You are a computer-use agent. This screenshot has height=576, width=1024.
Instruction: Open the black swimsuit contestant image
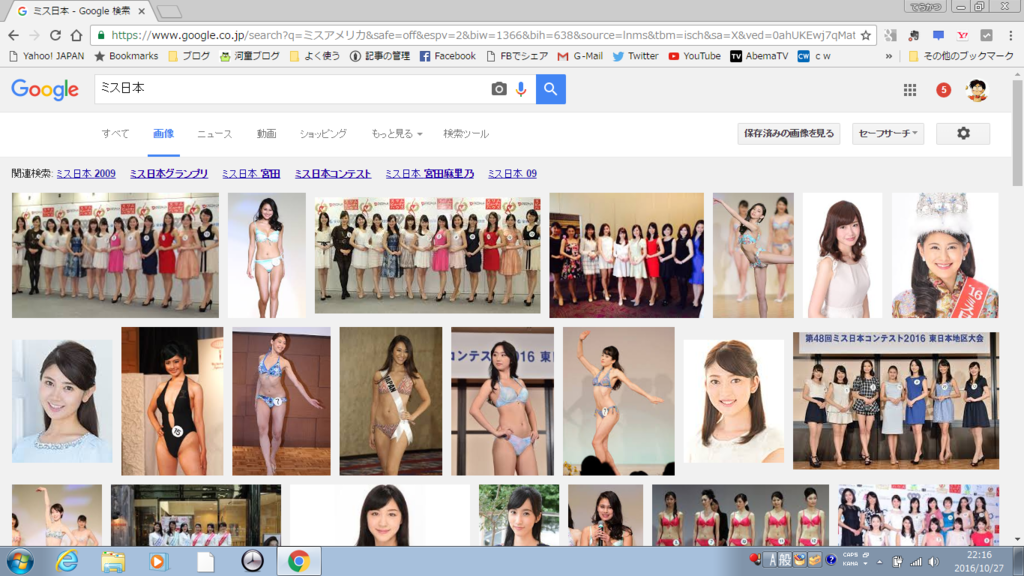(172, 400)
